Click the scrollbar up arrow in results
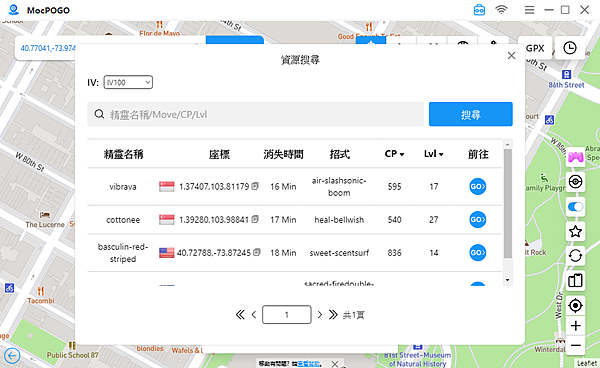Viewport: 600px width, 368px height. pyautogui.click(x=507, y=145)
